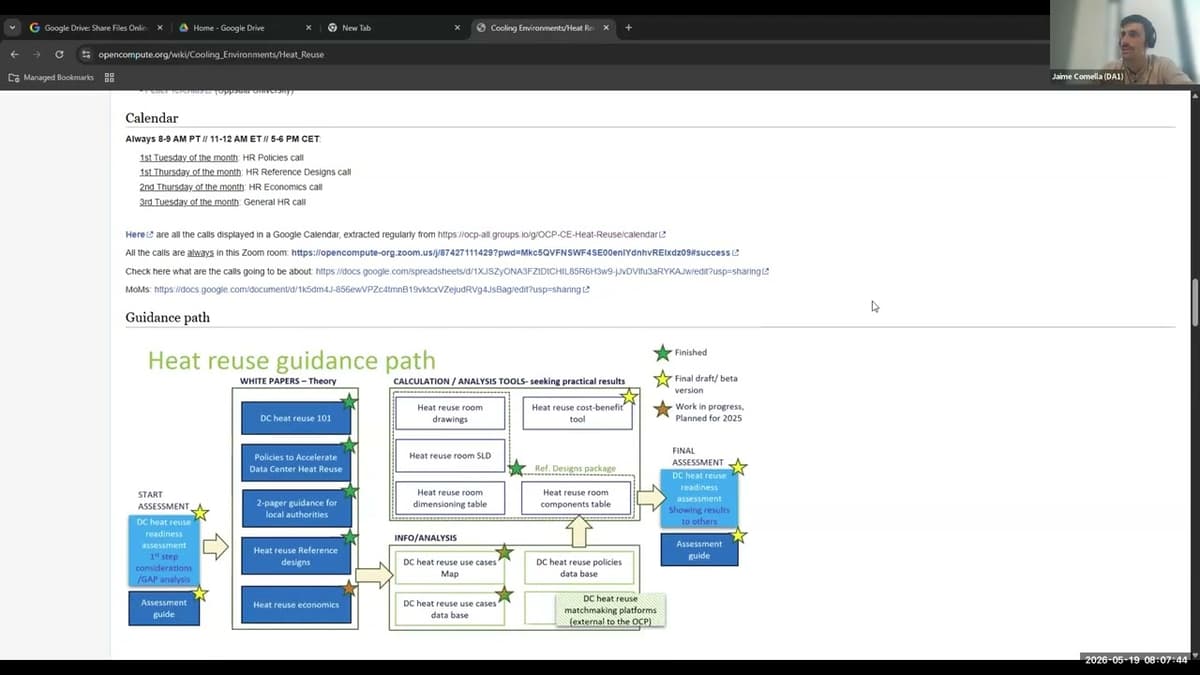The image size is (1200, 675).
Task: Click 'Heat reuse room dimensioning table' box
Action: (450, 498)
